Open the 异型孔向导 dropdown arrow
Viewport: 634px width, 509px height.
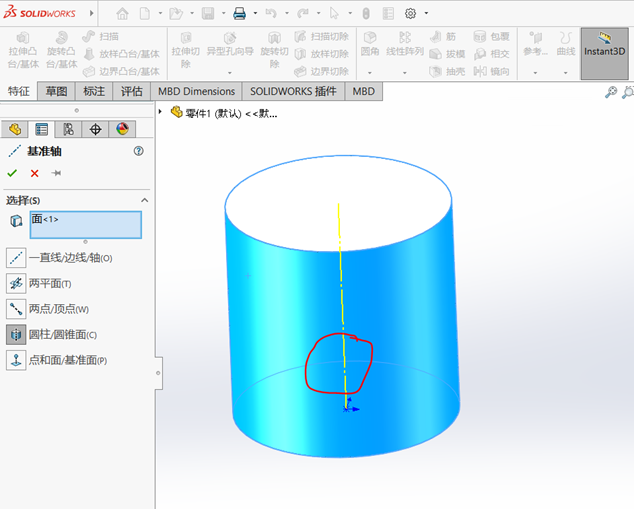[230, 73]
